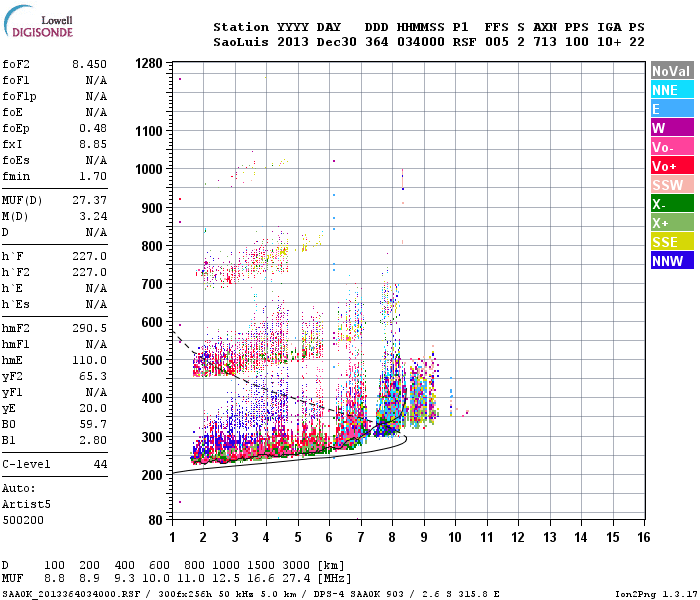The width and height of the screenshot is (700, 600).
Task: Select the Vo- pink legend swatch
Action: click(672, 147)
